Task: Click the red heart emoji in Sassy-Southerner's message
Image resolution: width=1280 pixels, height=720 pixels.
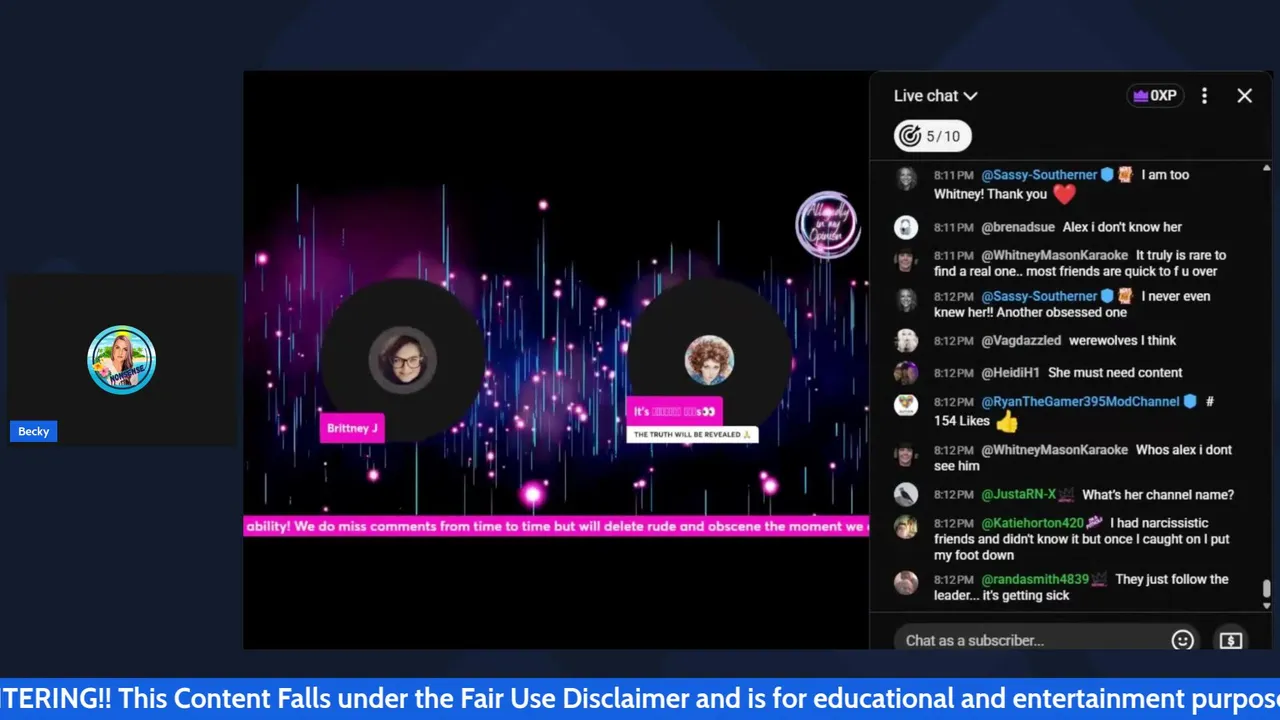Action: click(1064, 194)
